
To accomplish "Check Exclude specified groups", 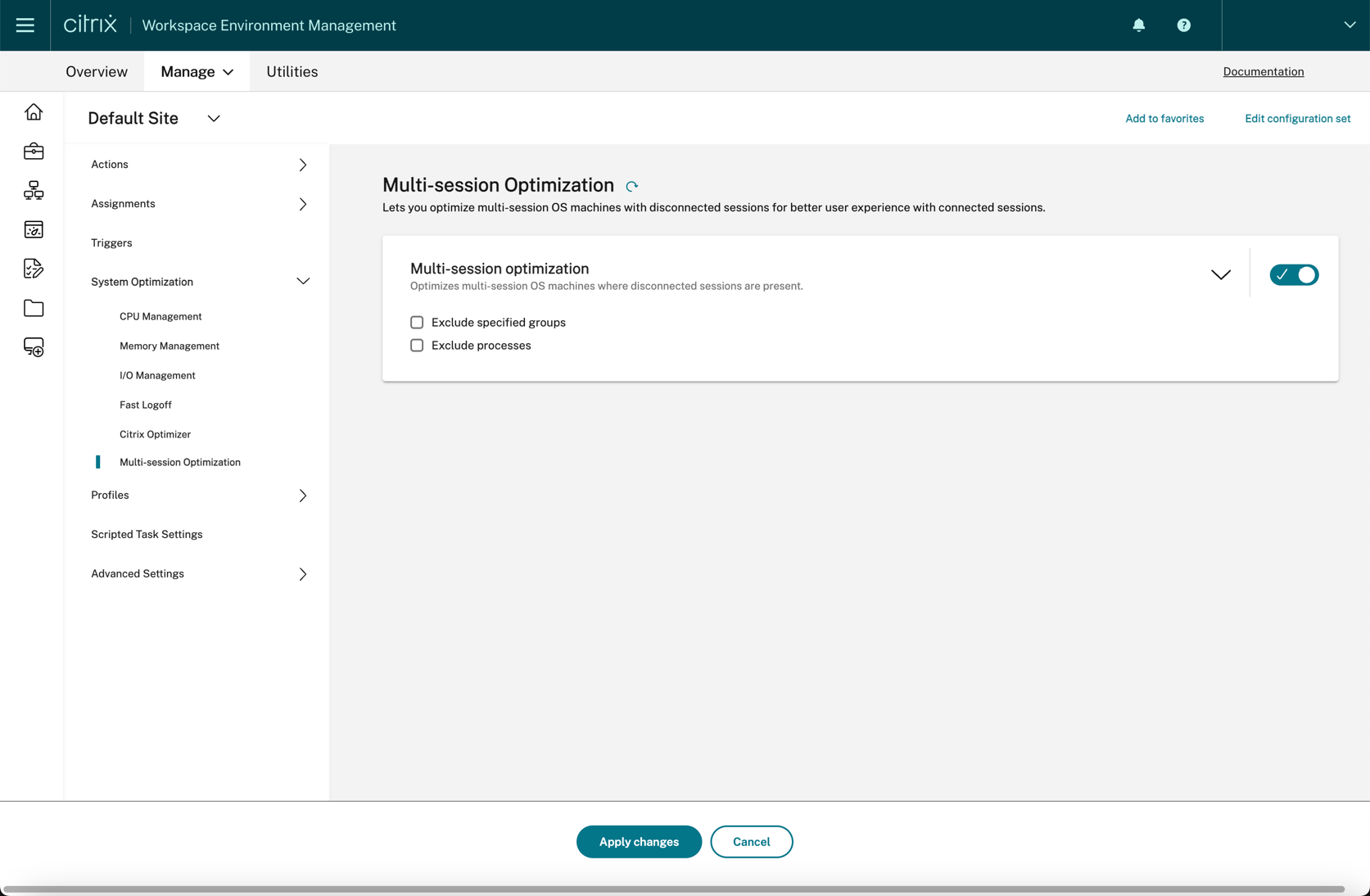I will coord(417,323).
